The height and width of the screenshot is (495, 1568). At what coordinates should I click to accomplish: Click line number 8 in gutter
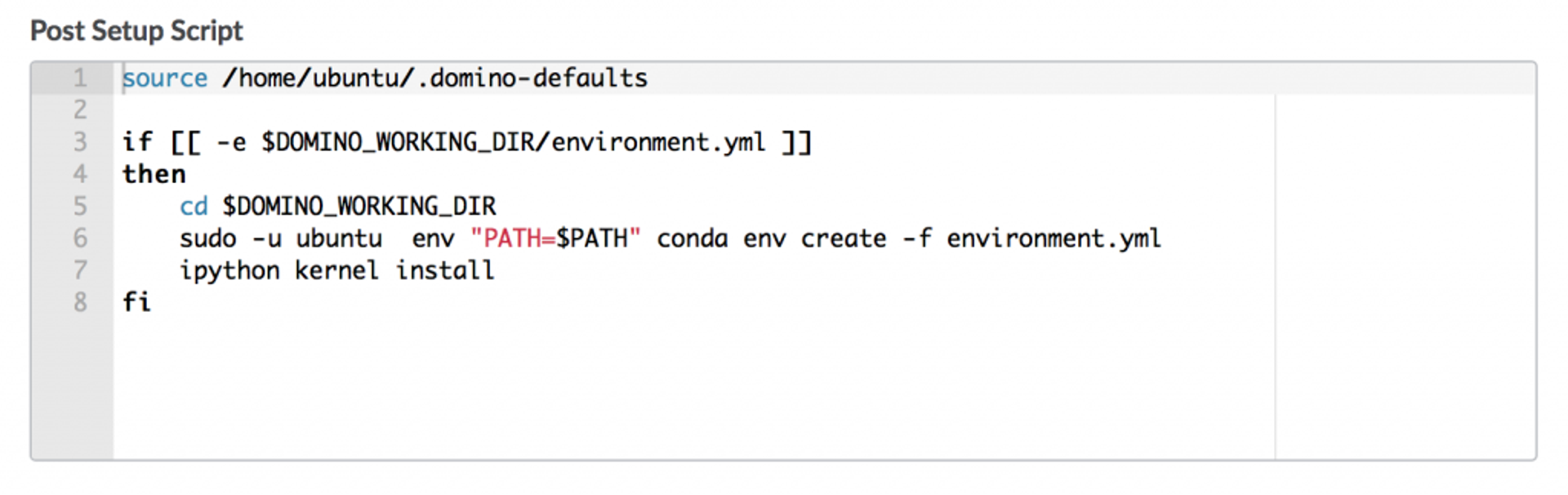80,302
